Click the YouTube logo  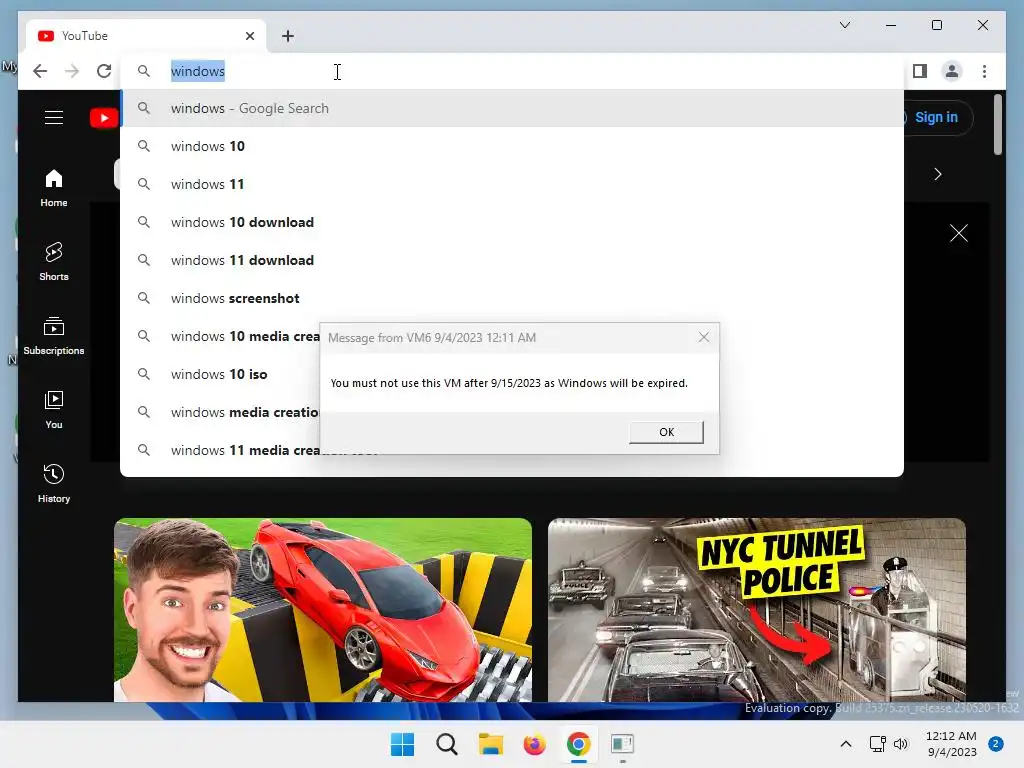coord(104,118)
